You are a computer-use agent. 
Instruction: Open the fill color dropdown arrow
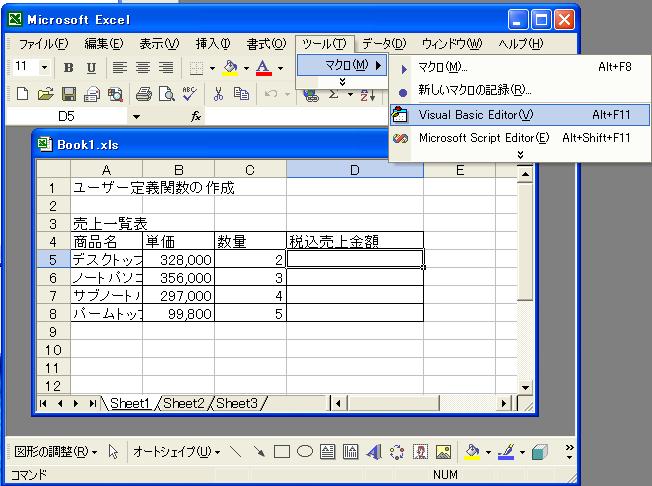tap(246, 68)
